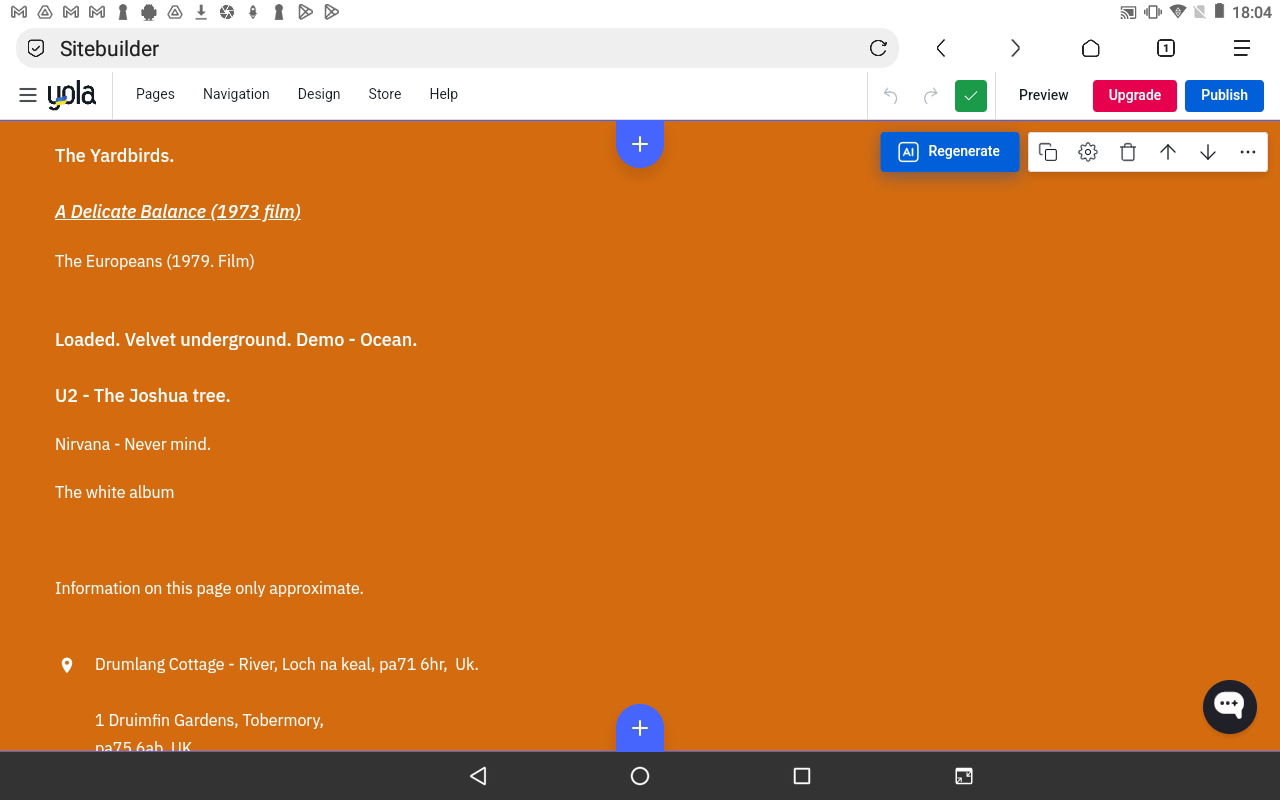The height and width of the screenshot is (800, 1280).
Task: Select '1 Druimfin Gardens, Tobermory,' text
Action: pyautogui.click(x=209, y=720)
